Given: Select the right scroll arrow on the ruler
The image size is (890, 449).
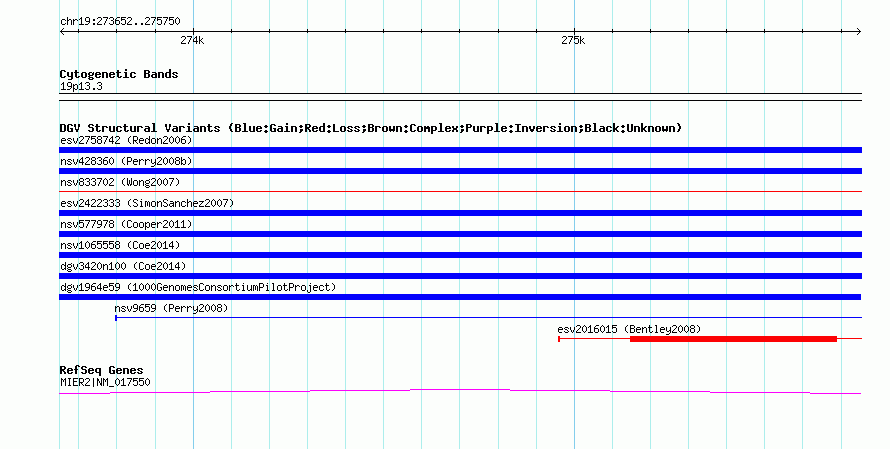Looking at the screenshot, I should click(x=858, y=32).
